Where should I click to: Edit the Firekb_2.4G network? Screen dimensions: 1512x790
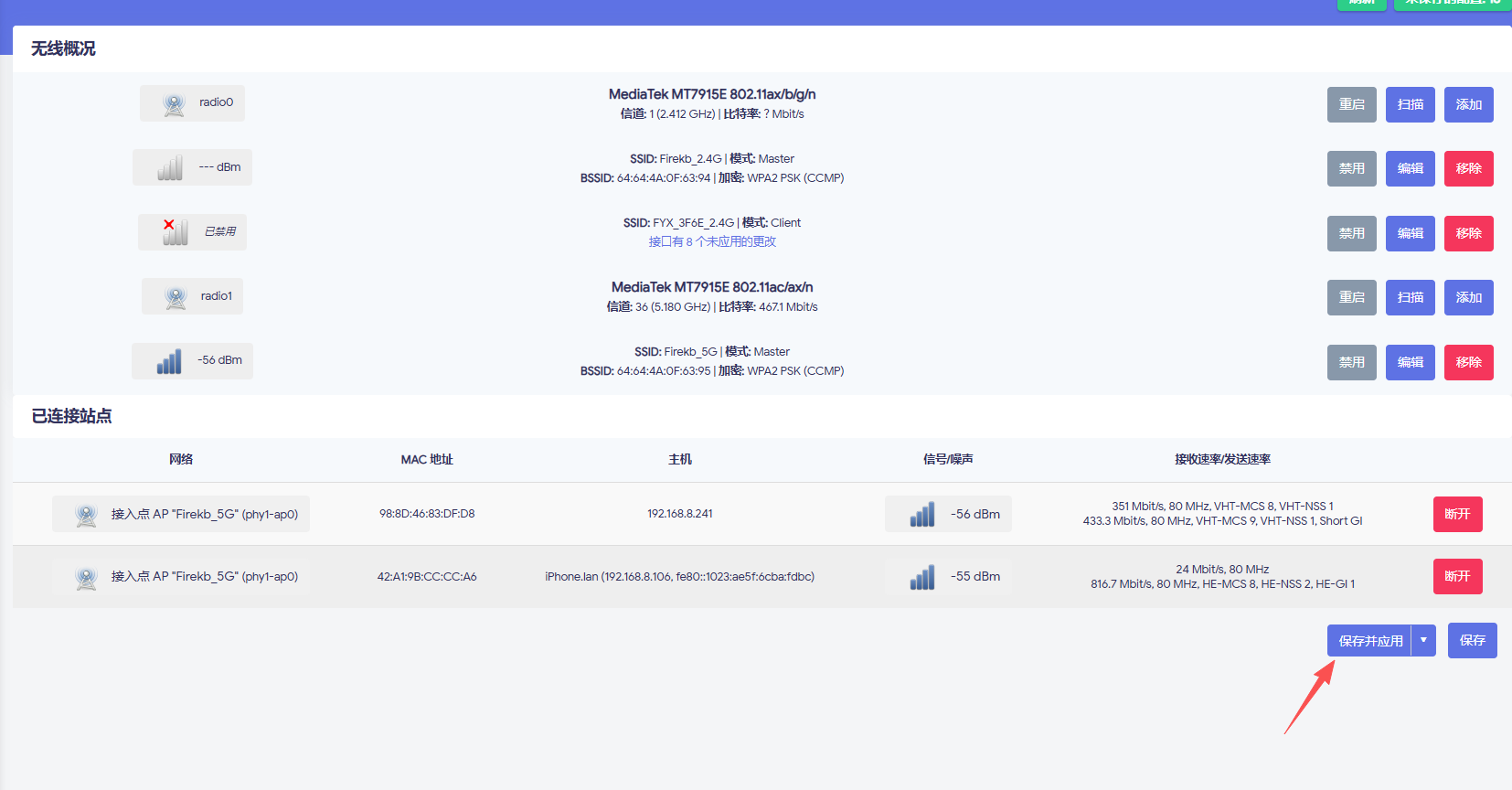[x=1411, y=168]
